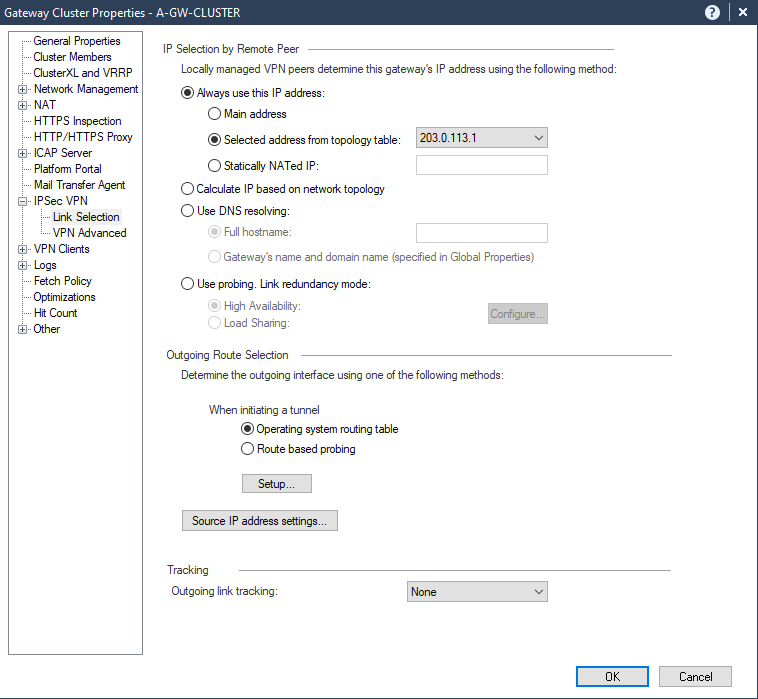Enable Use DNS resolving option

188,211
